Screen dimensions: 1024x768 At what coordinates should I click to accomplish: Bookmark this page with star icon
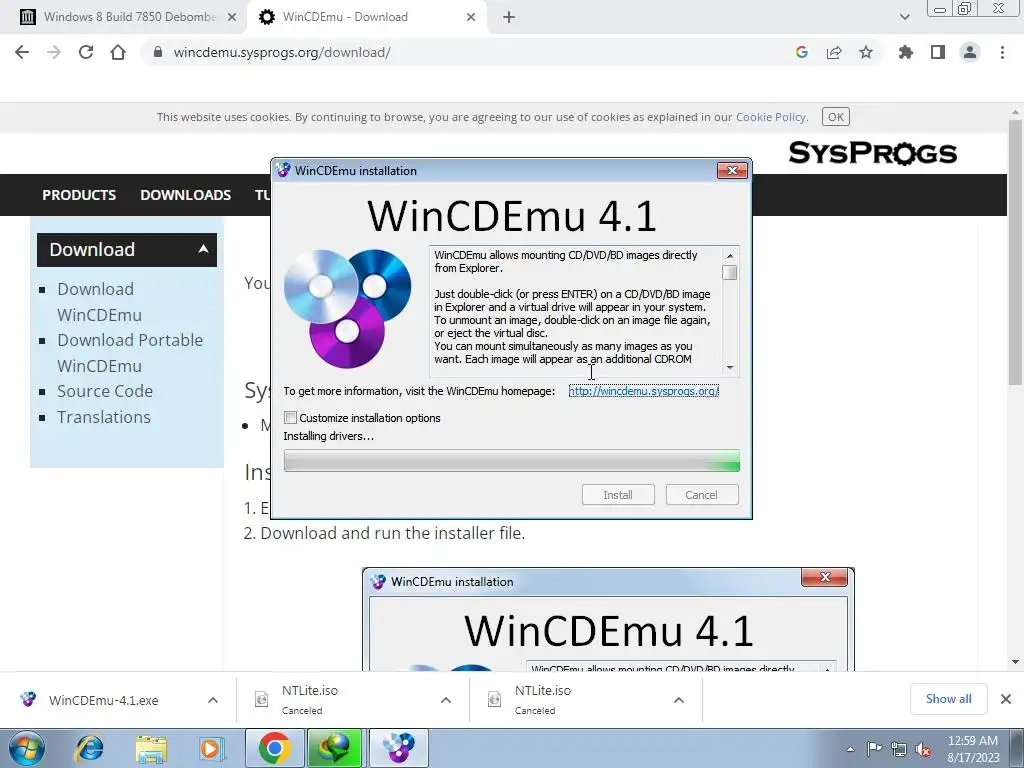pyautogui.click(x=866, y=52)
